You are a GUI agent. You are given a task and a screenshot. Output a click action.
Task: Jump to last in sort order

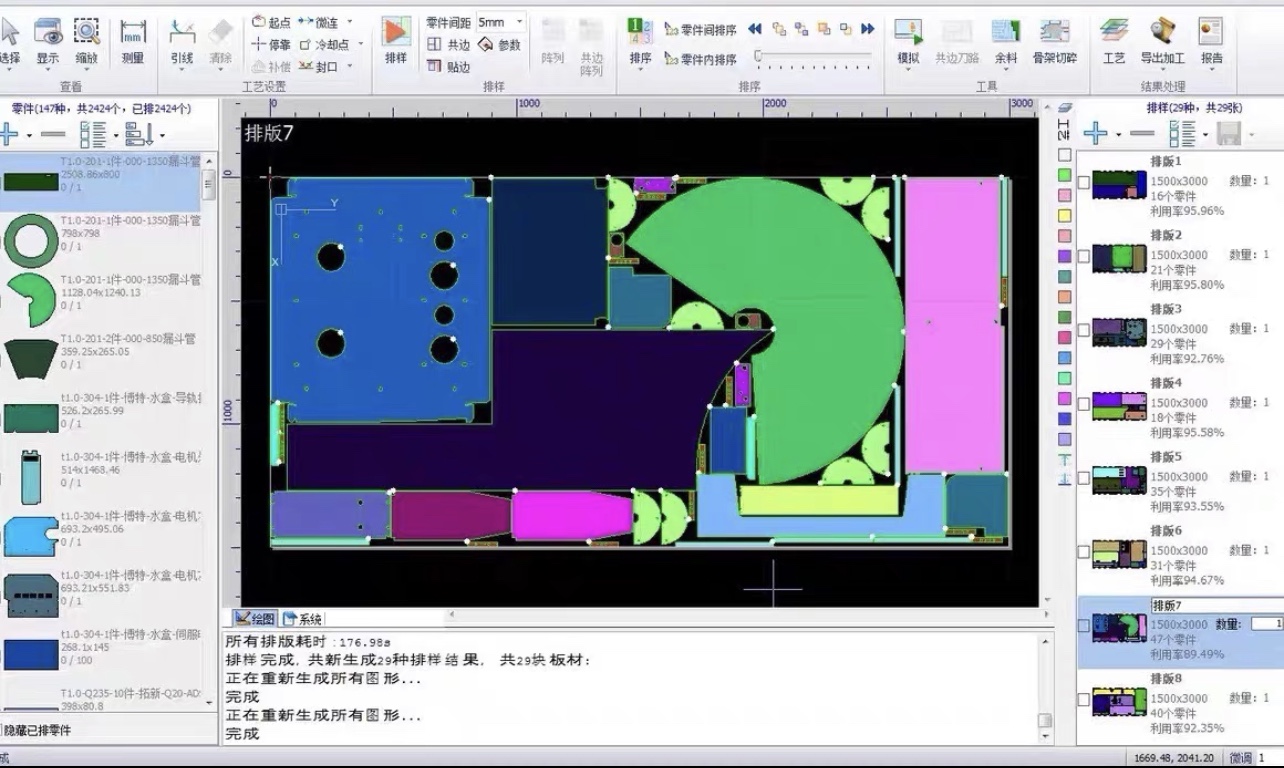[868, 29]
